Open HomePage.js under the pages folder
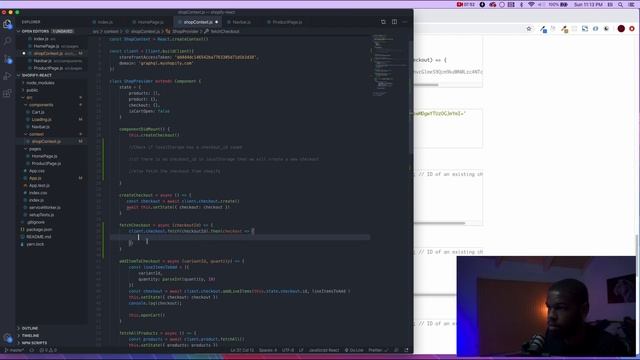Viewport: 640px width, 360px height. pyautogui.click(x=44, y=156)
